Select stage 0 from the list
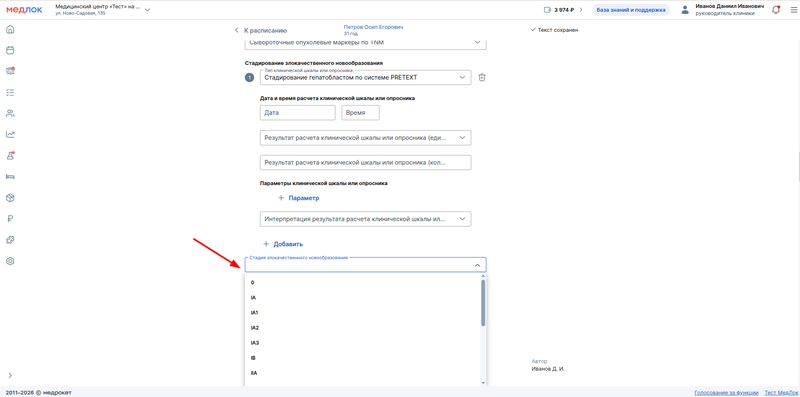This screenshot has width=800, height=397. [362, 282]
